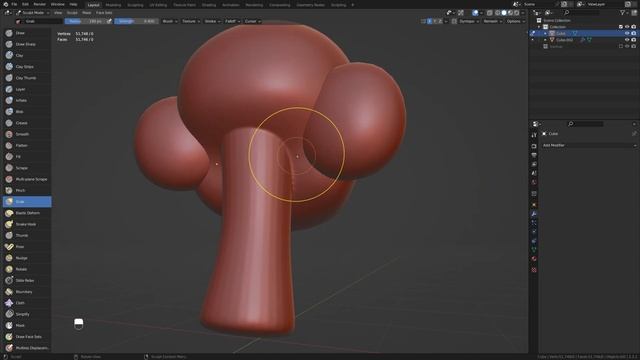This screenshot has height=360, width=640.
Task: Open the Sculpt Mode dropdown
Action: [x=33, y=13]
